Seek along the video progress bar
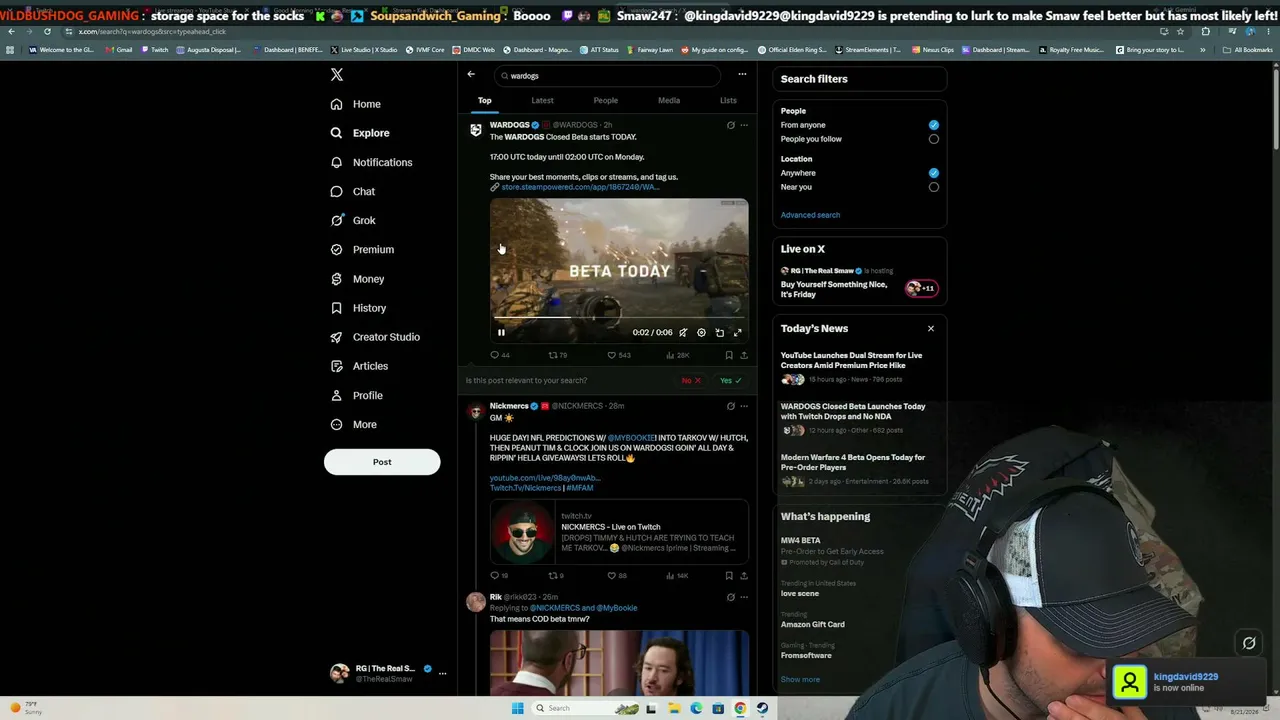Viewport: 1280px width, 720px height. tap(619, 318)
